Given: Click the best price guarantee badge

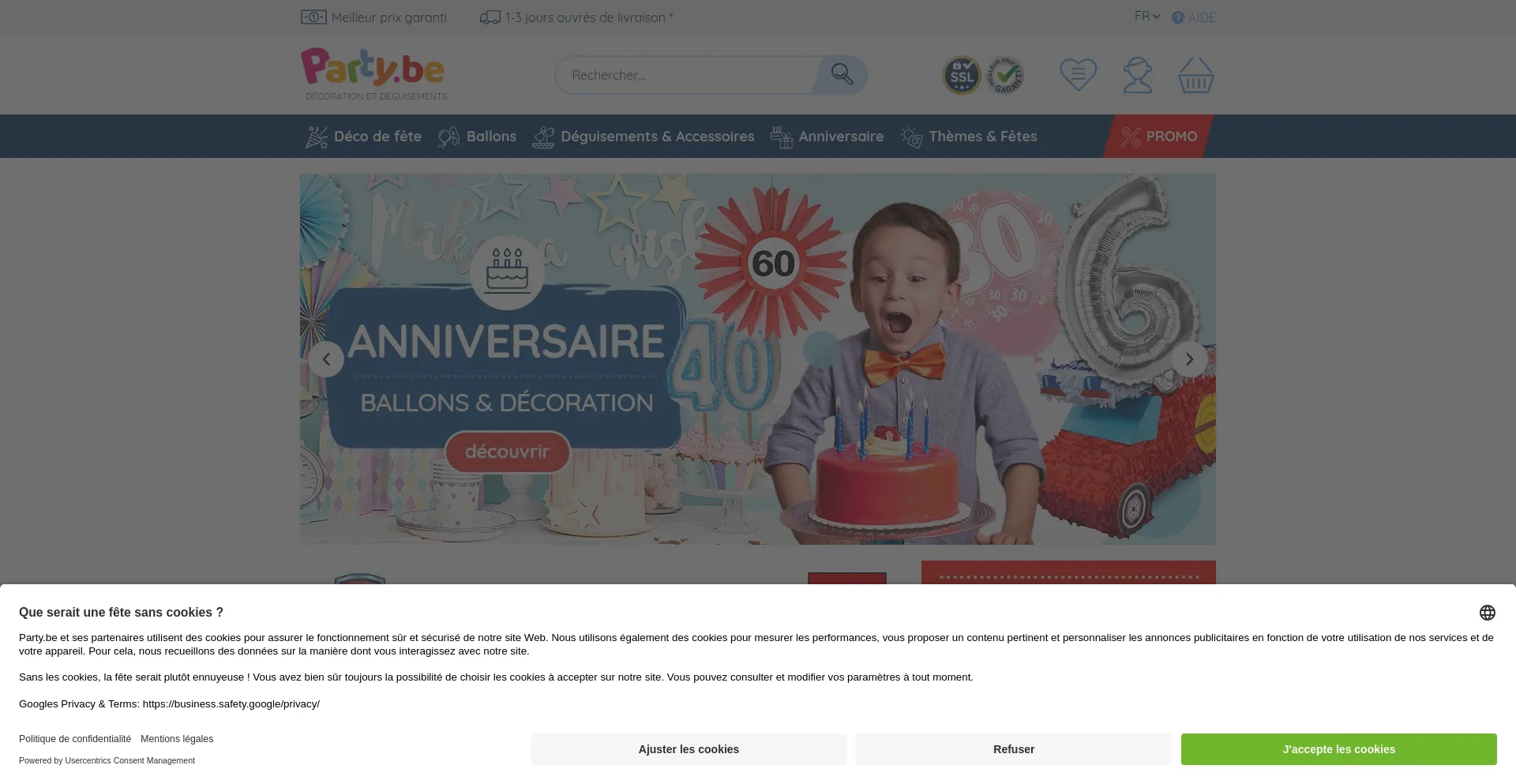Looking at the screenshot, I should [x=1005, y=76].
